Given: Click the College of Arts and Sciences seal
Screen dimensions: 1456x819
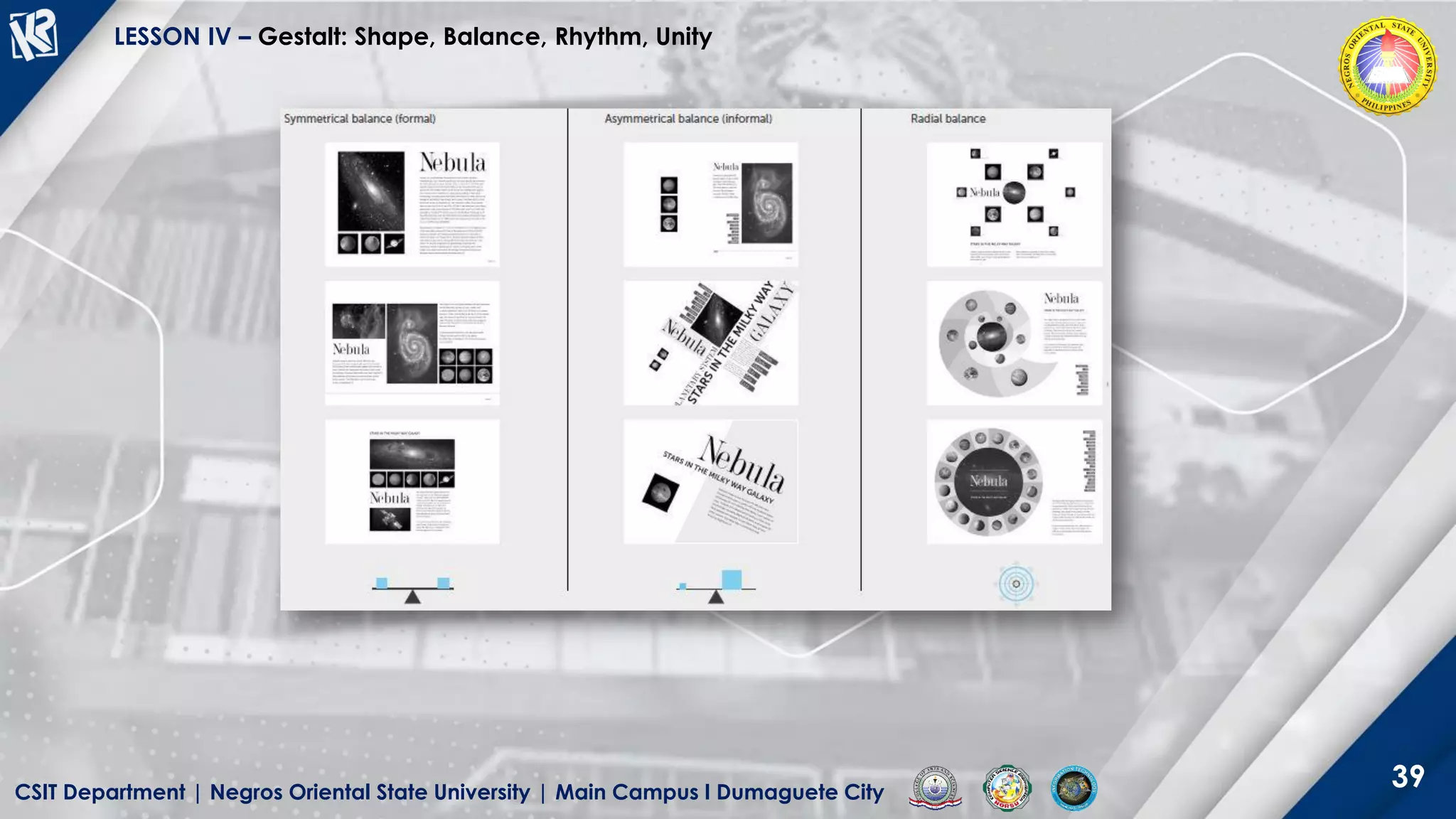Looking at the screenshot, I should coord(935,789).
